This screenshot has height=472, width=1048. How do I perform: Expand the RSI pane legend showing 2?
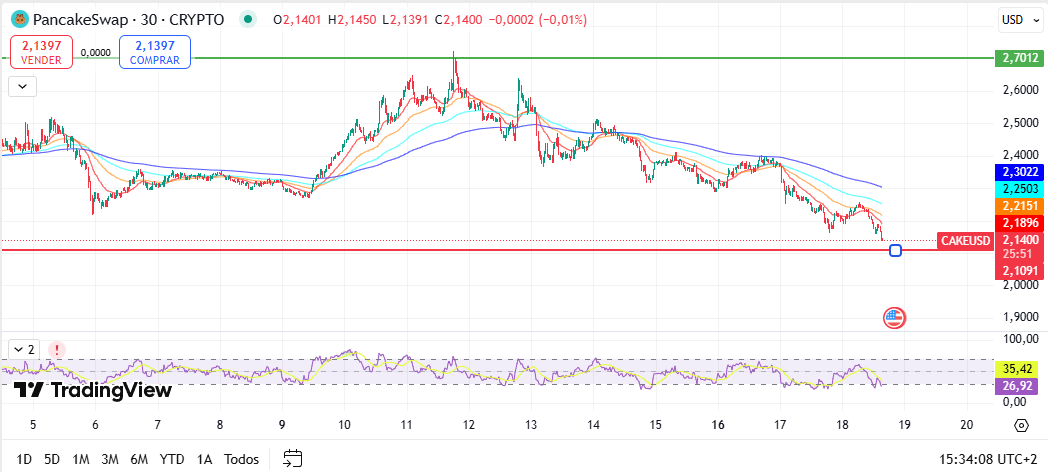point(24,349)
